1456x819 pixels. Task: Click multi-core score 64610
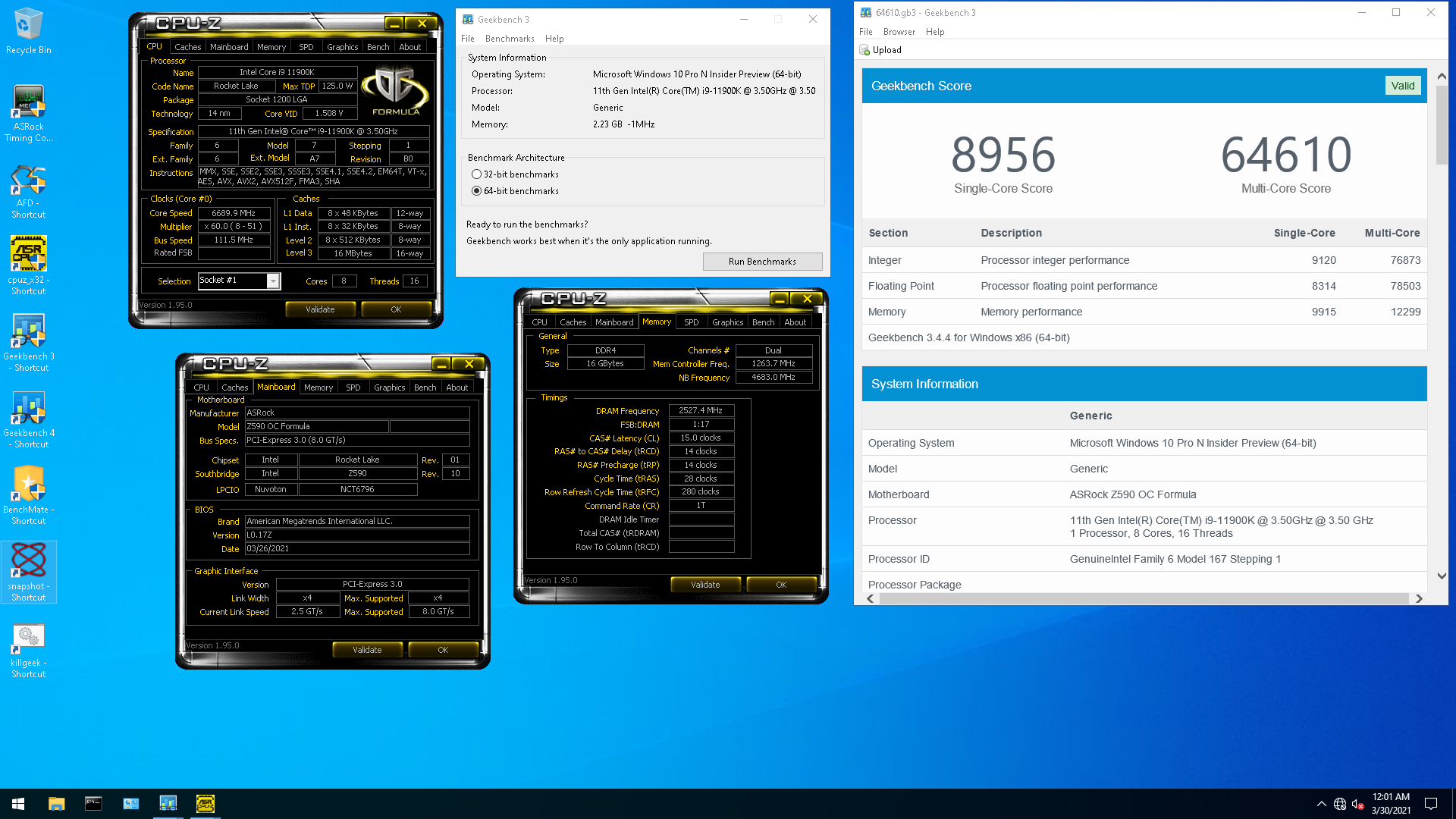coord(1286,155)
